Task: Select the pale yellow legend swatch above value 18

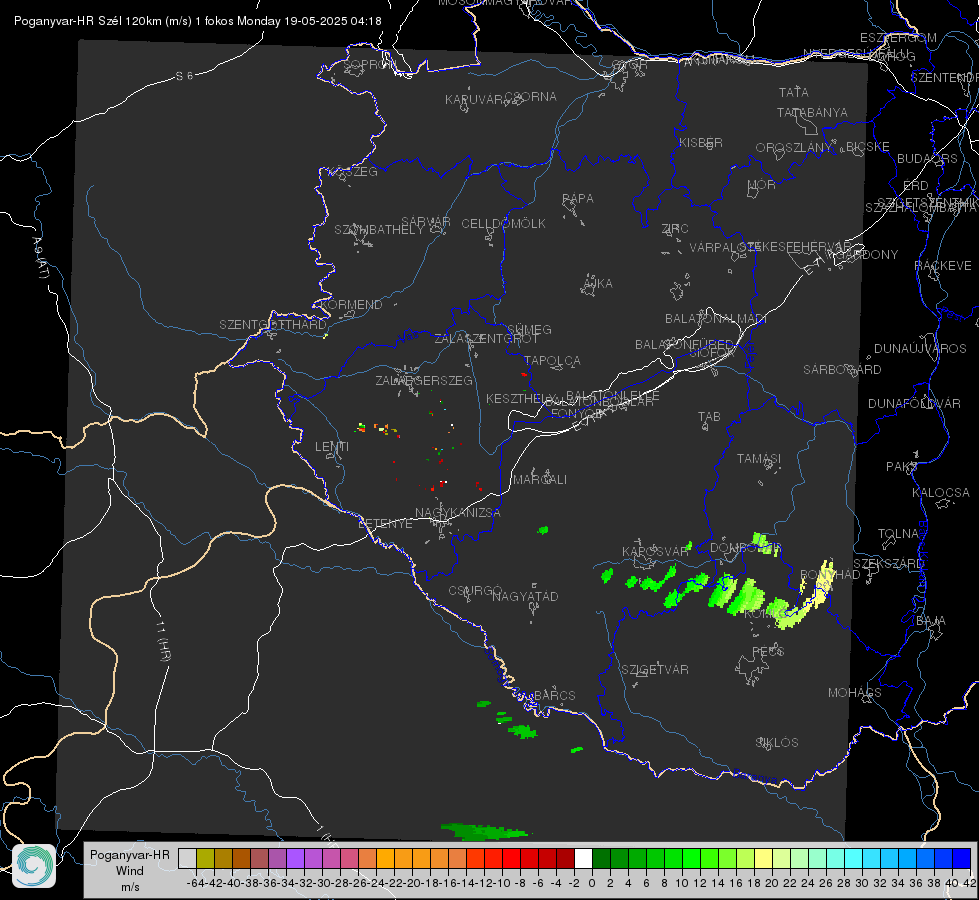Action: click(x=763, y=858)
